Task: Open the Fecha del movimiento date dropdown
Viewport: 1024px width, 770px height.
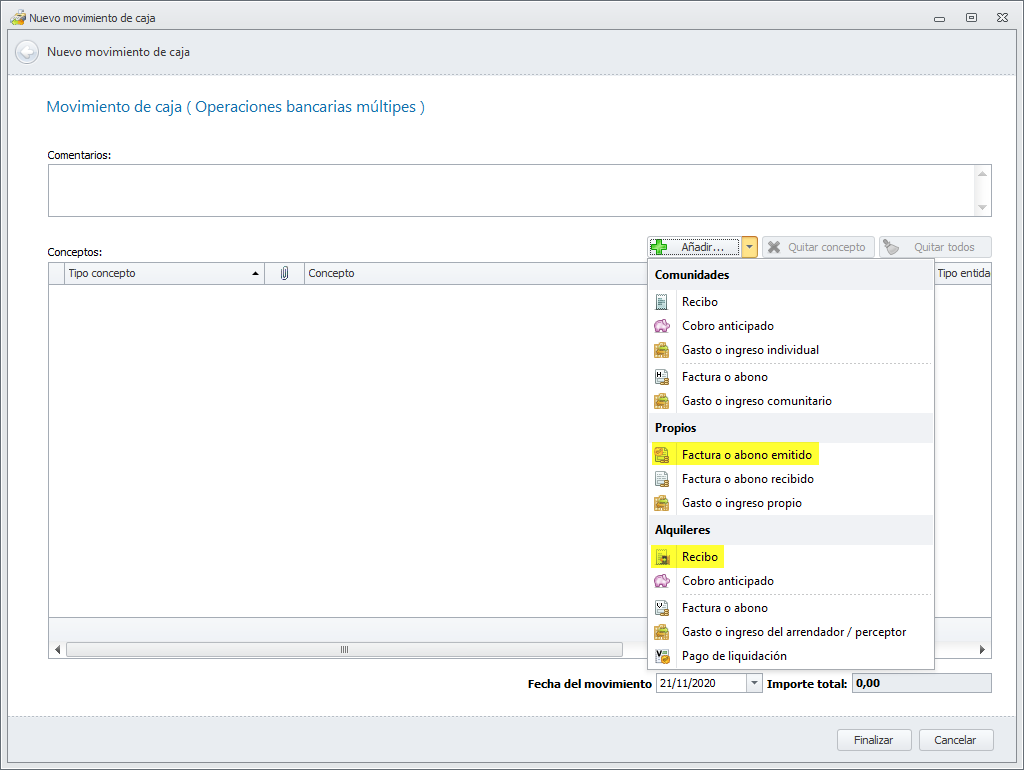Action: coord(754,683)
